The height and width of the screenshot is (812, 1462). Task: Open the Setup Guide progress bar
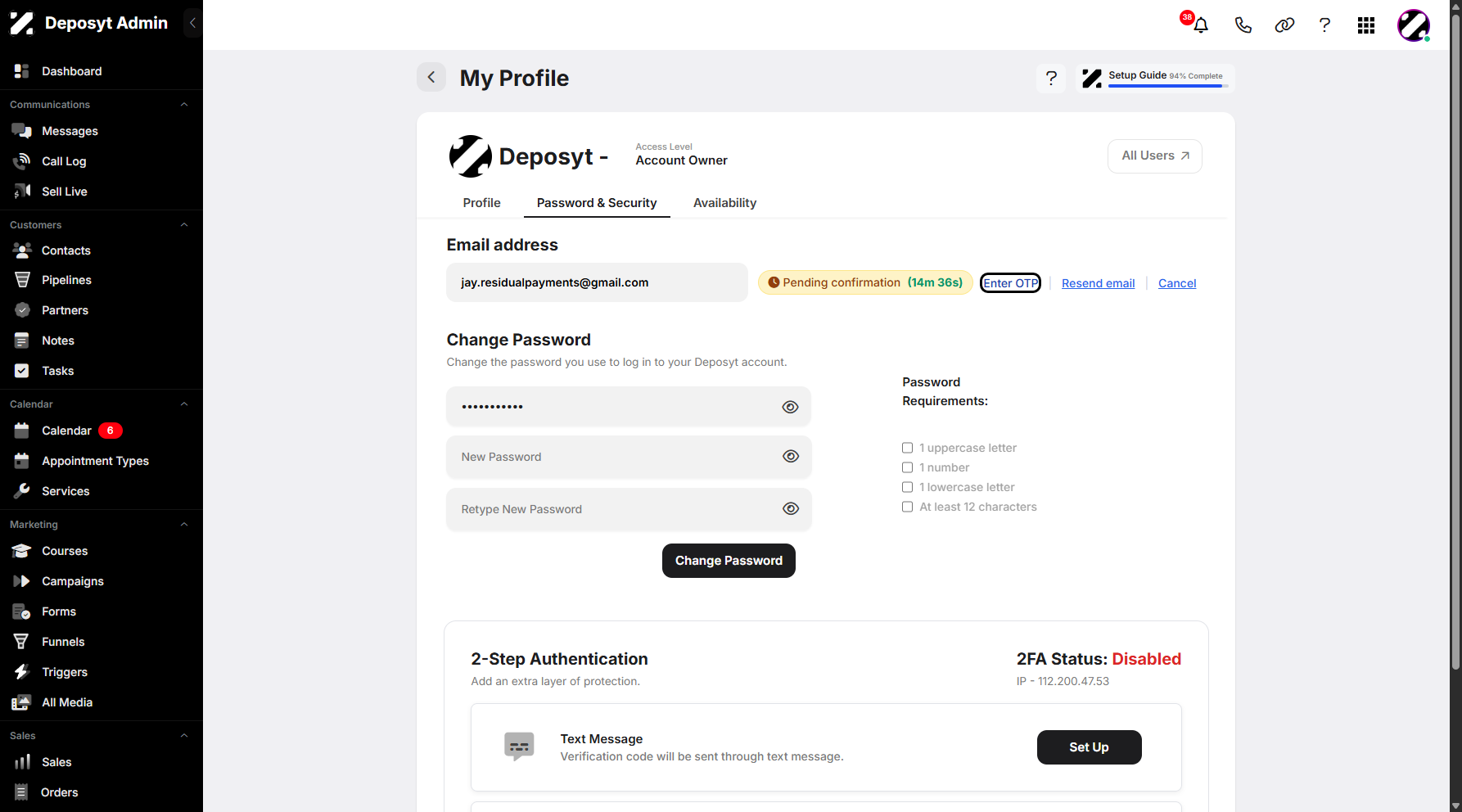coord(1155,79)
